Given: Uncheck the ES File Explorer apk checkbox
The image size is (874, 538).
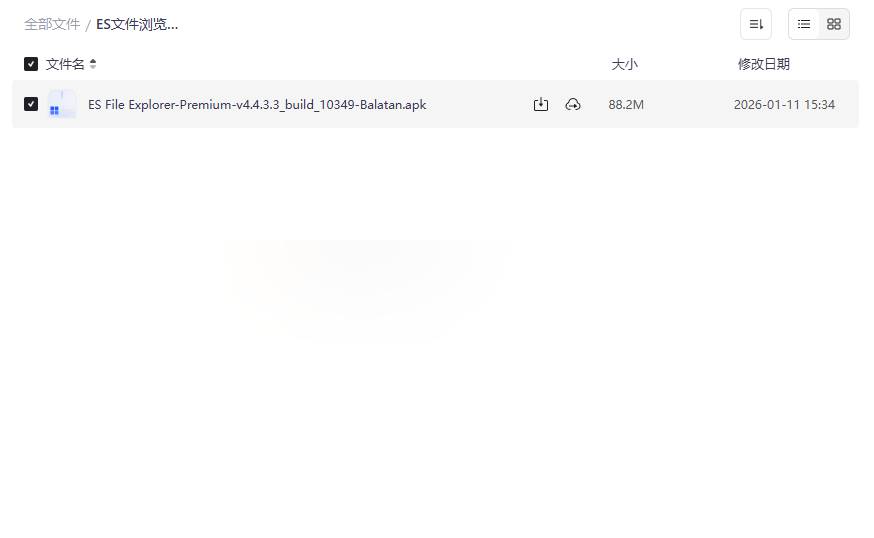Looking at the screenshot, I should point(31,104).
